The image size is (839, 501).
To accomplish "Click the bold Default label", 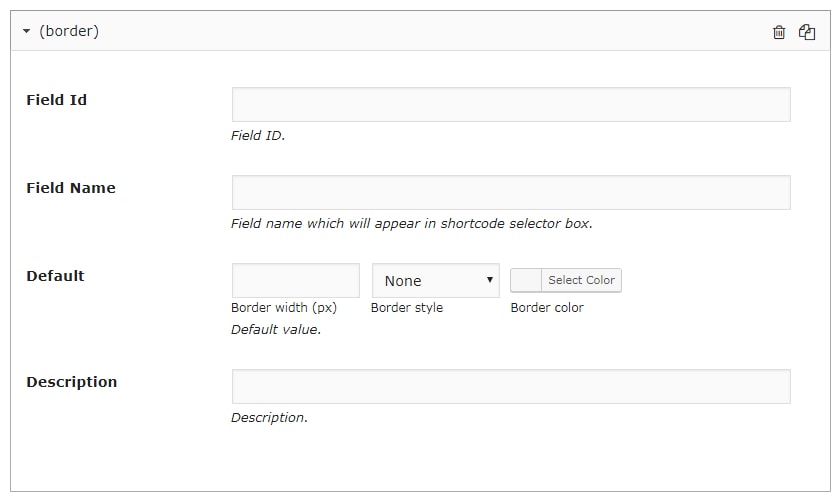I will click(x=55, y=276).
